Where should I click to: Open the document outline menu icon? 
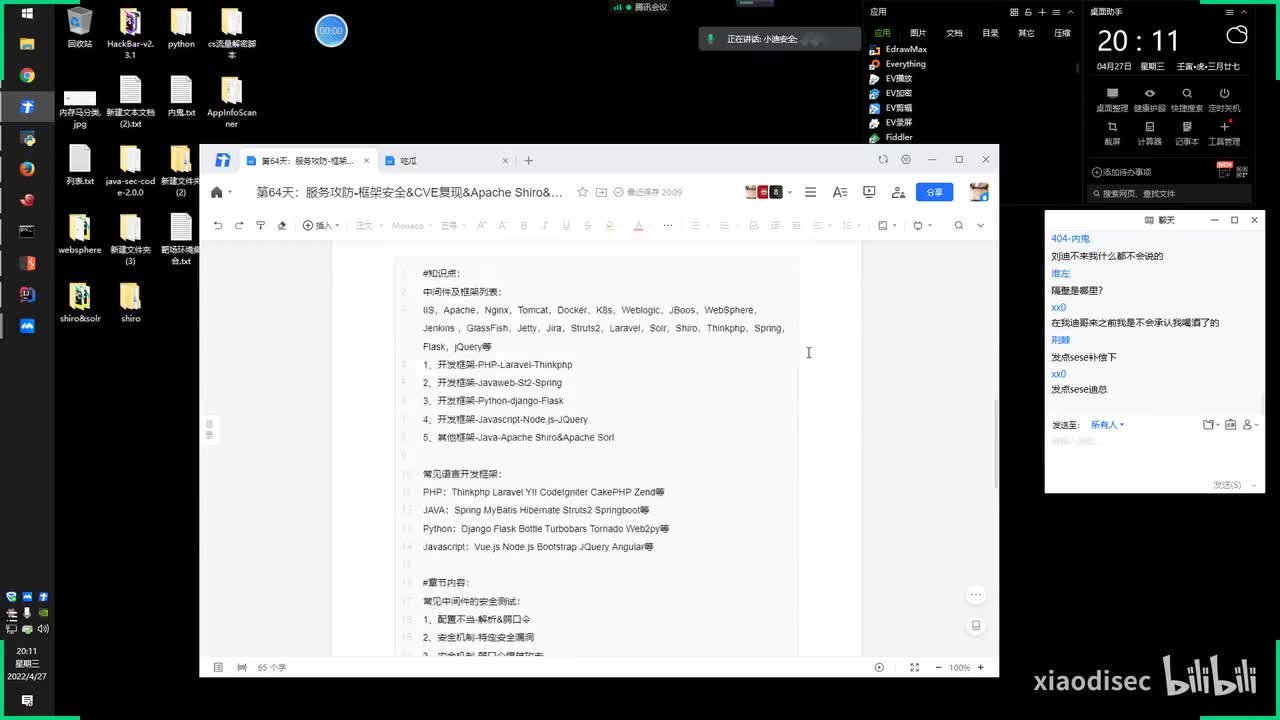point(811,192)
